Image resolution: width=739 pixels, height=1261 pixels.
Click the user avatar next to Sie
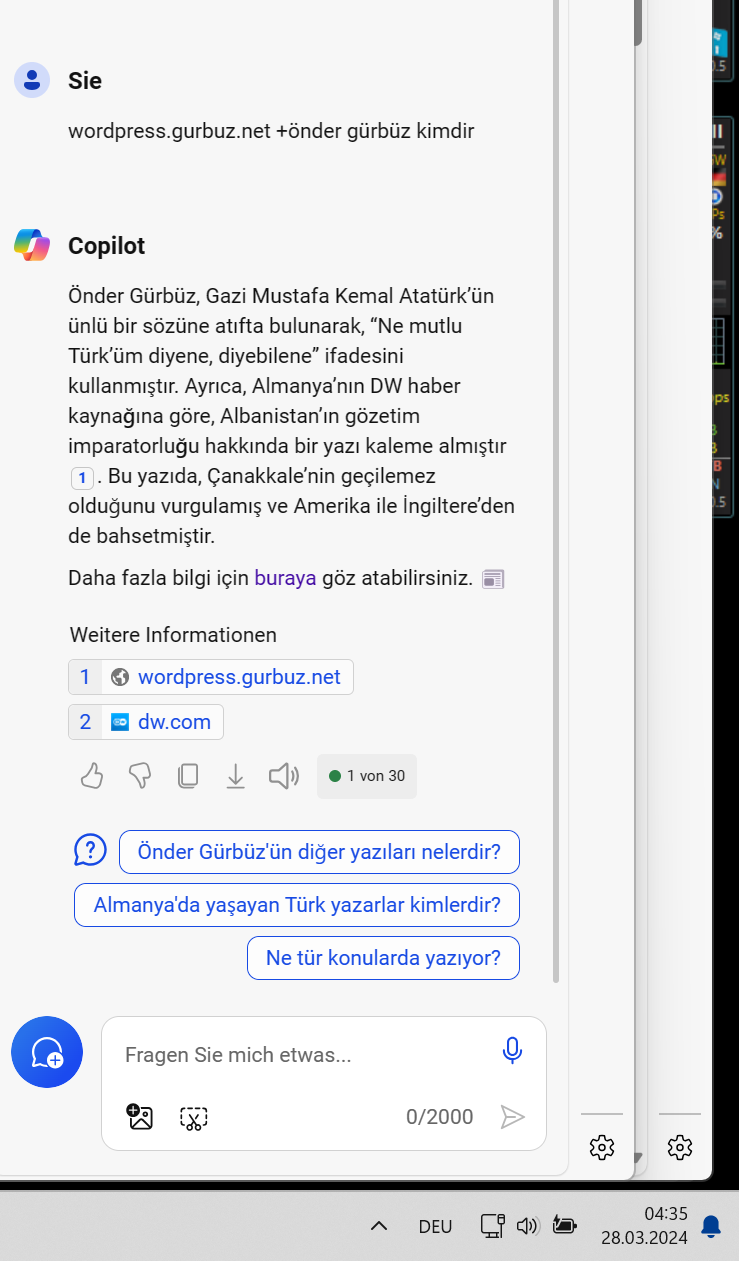tap(32, 80)
